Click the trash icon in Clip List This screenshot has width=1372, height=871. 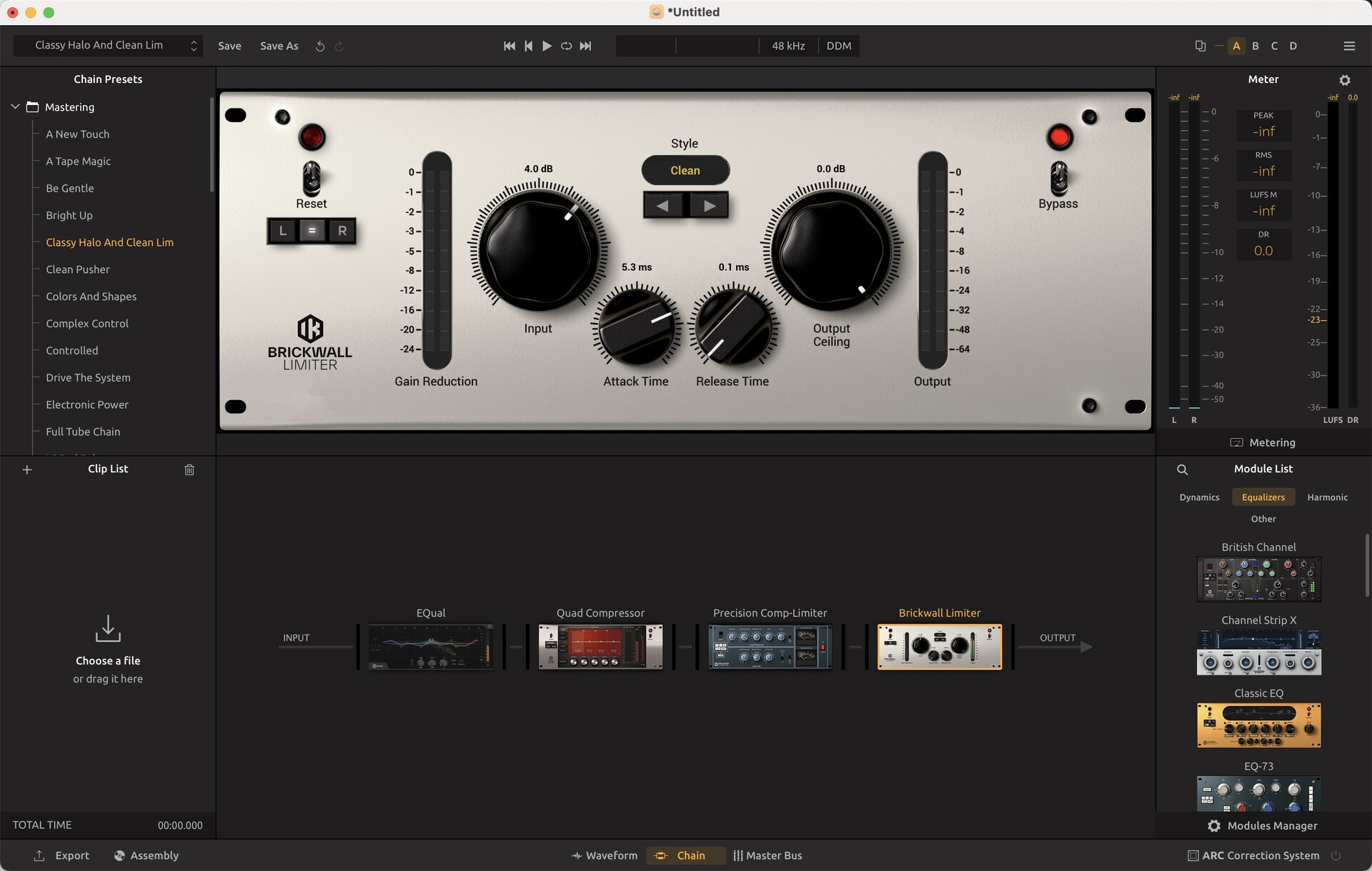(189, 469)
